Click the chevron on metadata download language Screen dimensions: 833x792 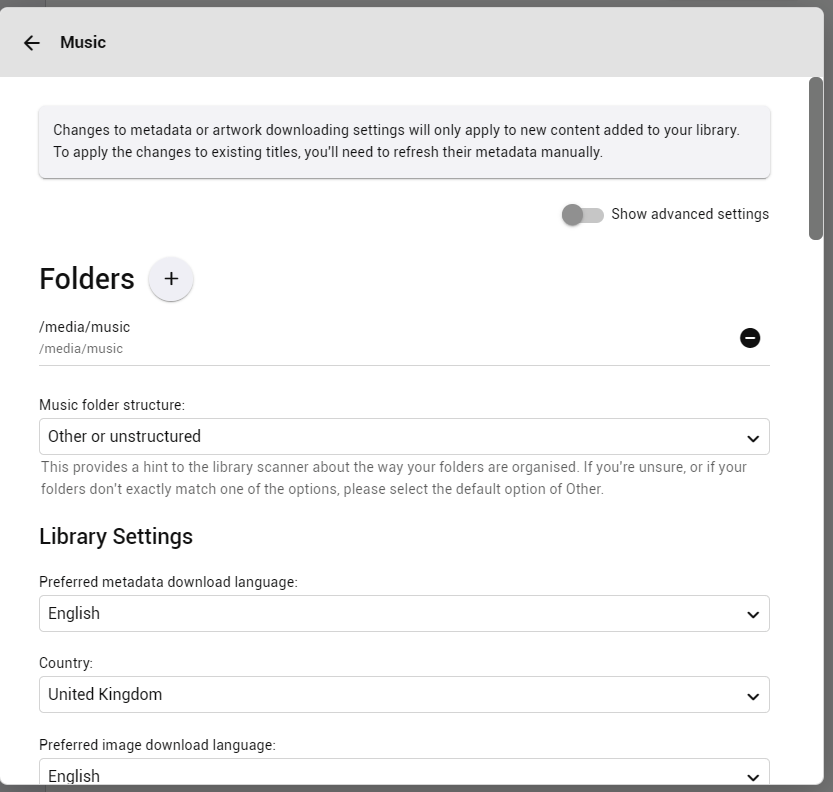(x=753, y=615)
